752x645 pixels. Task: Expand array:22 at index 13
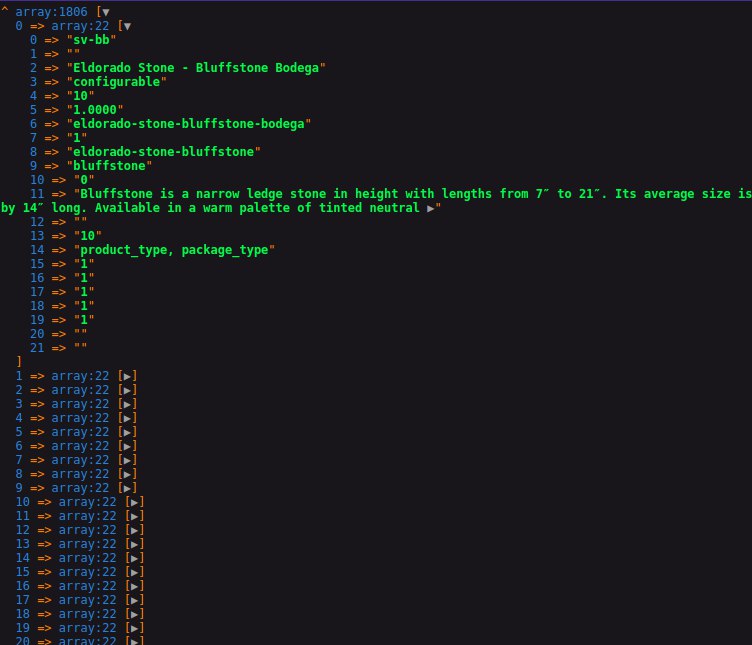coord(134,544)
